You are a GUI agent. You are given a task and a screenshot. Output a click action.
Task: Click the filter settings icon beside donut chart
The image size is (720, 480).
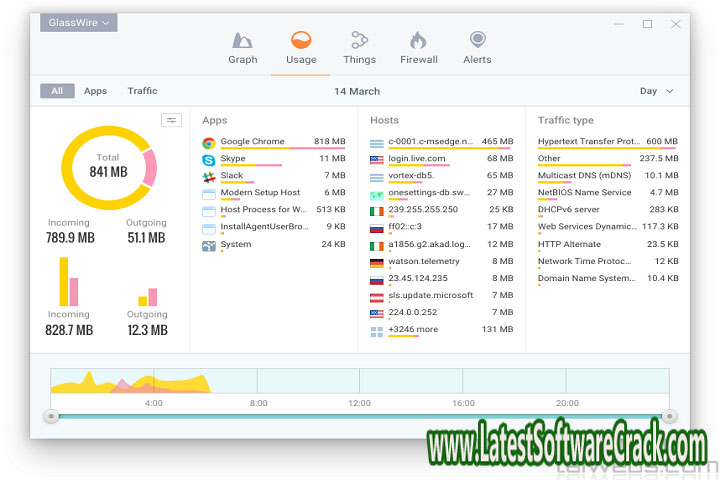pos(172,120)
